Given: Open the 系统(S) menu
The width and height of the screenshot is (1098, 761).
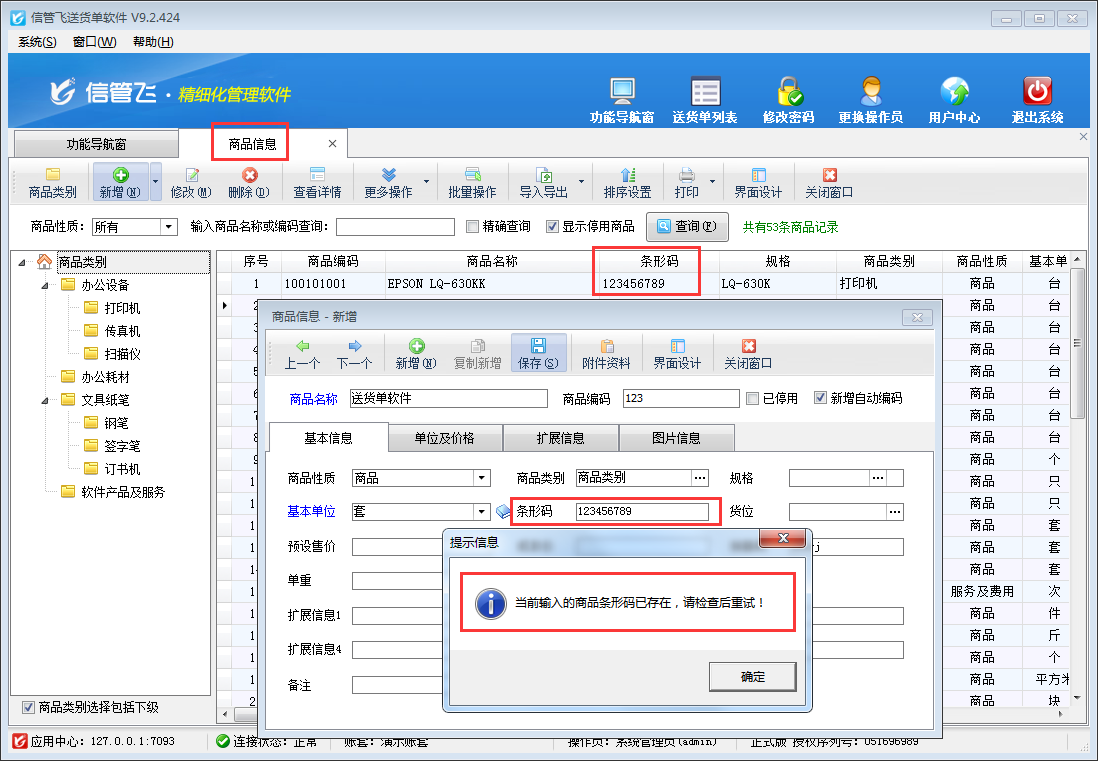Looking at the screenshot, I should coord(37,42).
